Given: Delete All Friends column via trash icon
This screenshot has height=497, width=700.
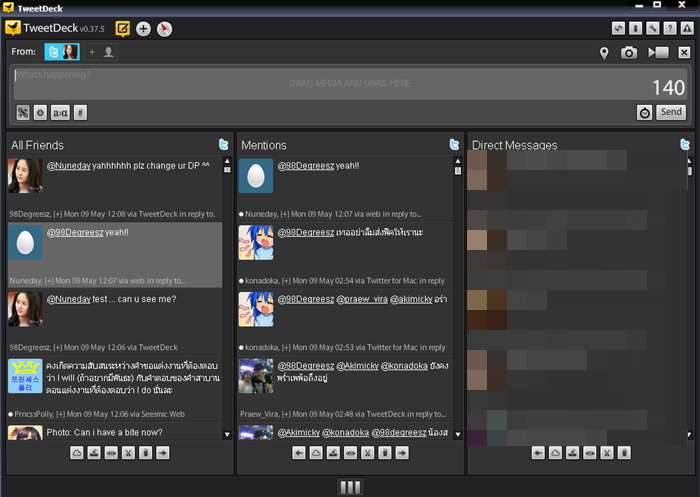Looking at the screenshot, I should (x=146, y=453).
